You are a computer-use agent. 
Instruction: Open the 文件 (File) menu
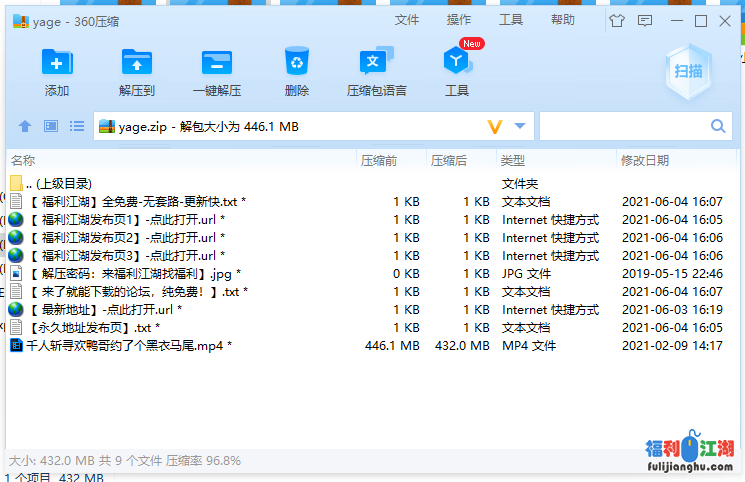pyautogui.click(x=407, y=20)
